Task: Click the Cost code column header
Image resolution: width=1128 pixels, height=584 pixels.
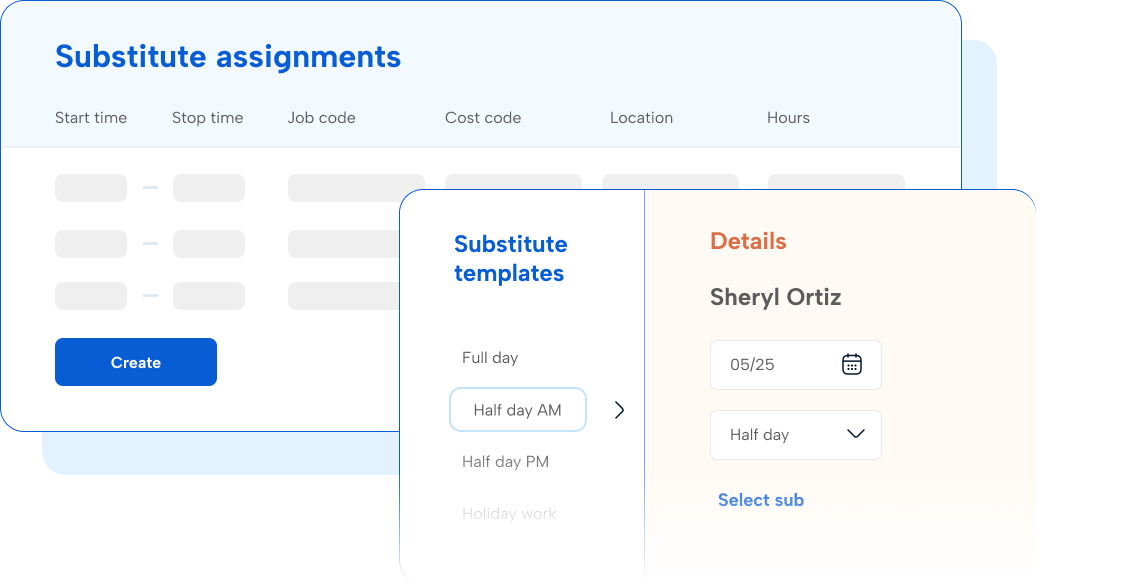Action: [x=483, y=118]
